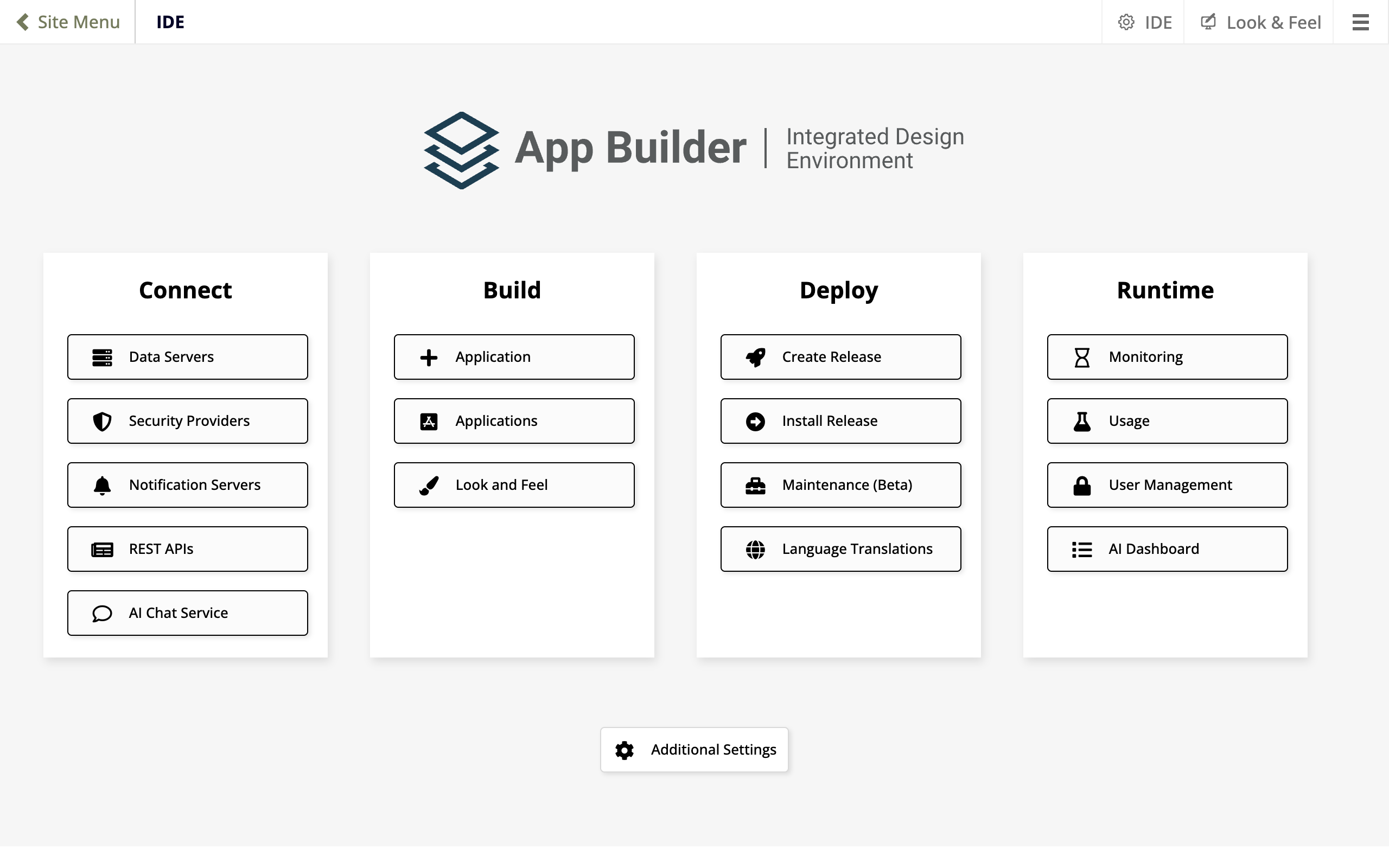
Task: Click the Look and Feel paintbrush icon
Action: [428, 485]
